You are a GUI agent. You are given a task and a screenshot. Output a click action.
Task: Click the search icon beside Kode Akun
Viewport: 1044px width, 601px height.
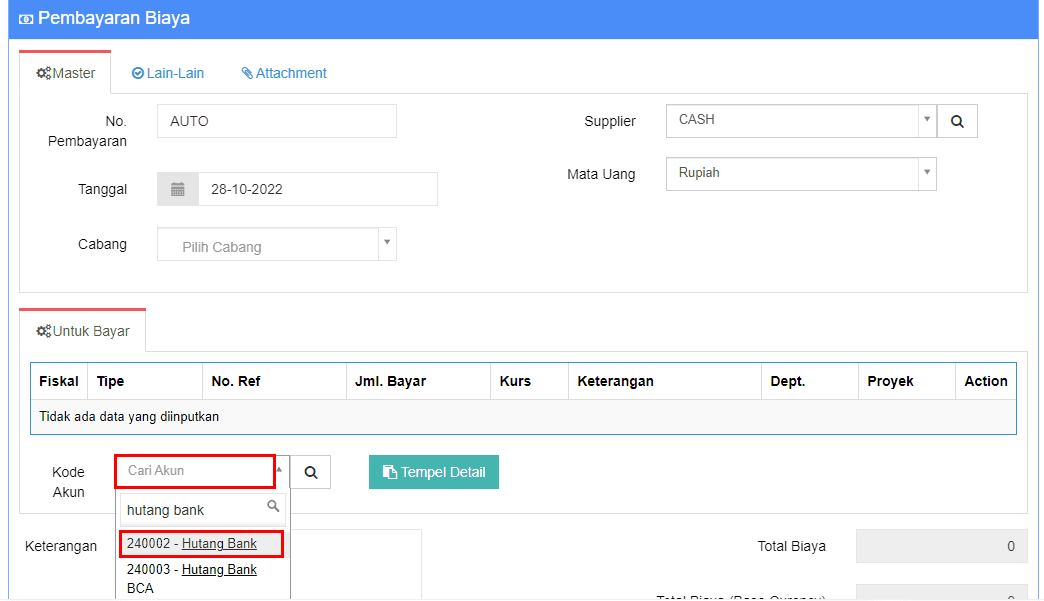(x=311, y=473)
